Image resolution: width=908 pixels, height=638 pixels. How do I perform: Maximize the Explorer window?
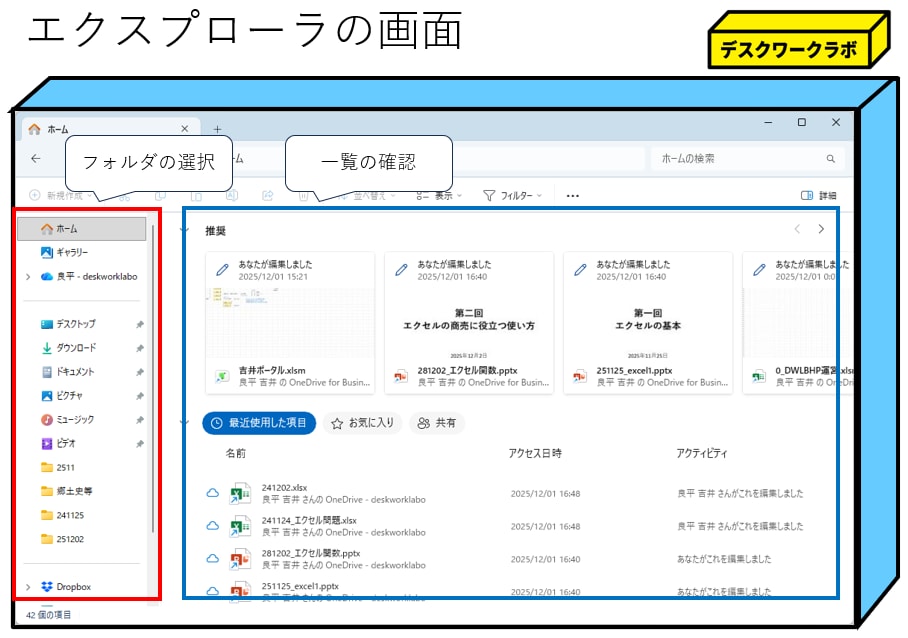(x=802, y=122)
